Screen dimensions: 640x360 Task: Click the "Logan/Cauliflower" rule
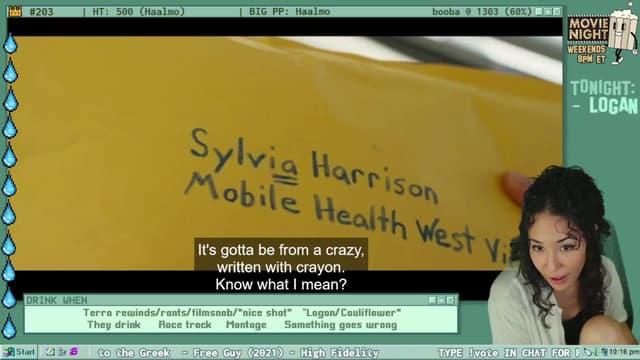(x=351, y=313)
